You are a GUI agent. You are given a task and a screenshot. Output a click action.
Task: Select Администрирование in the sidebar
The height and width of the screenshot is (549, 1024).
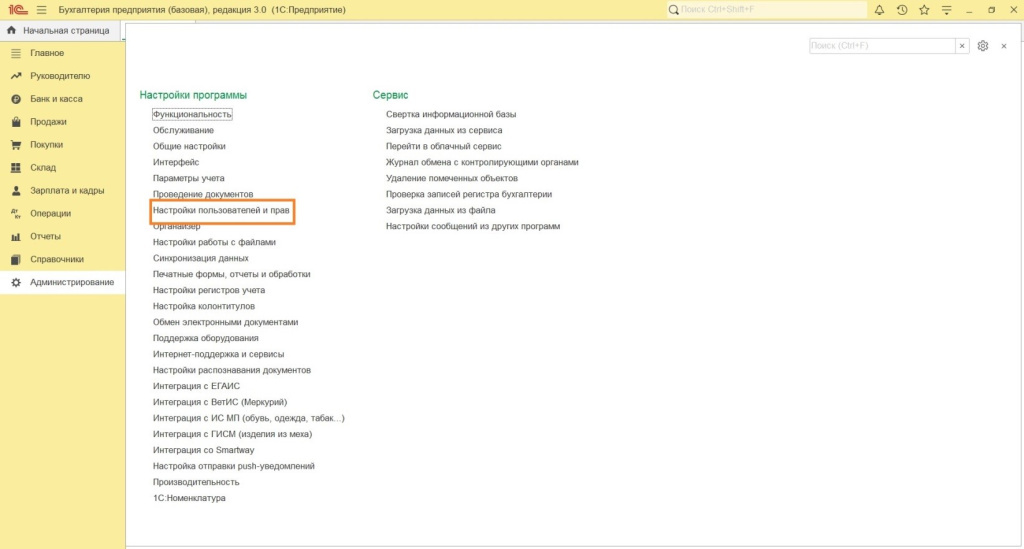pyautogui.click(x=72, y=282)
